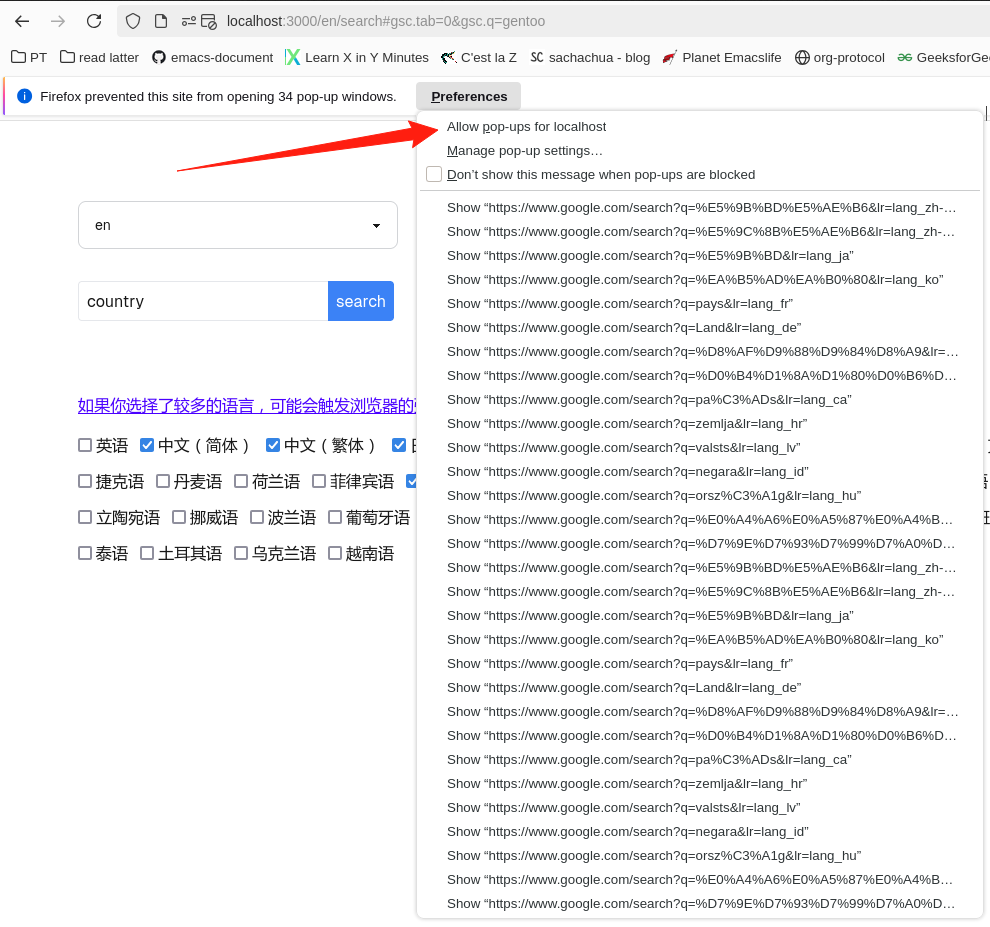This screenshot has width=990, height=927.
Task: Check the 英语 language checkbox
Action: point(85,445)
